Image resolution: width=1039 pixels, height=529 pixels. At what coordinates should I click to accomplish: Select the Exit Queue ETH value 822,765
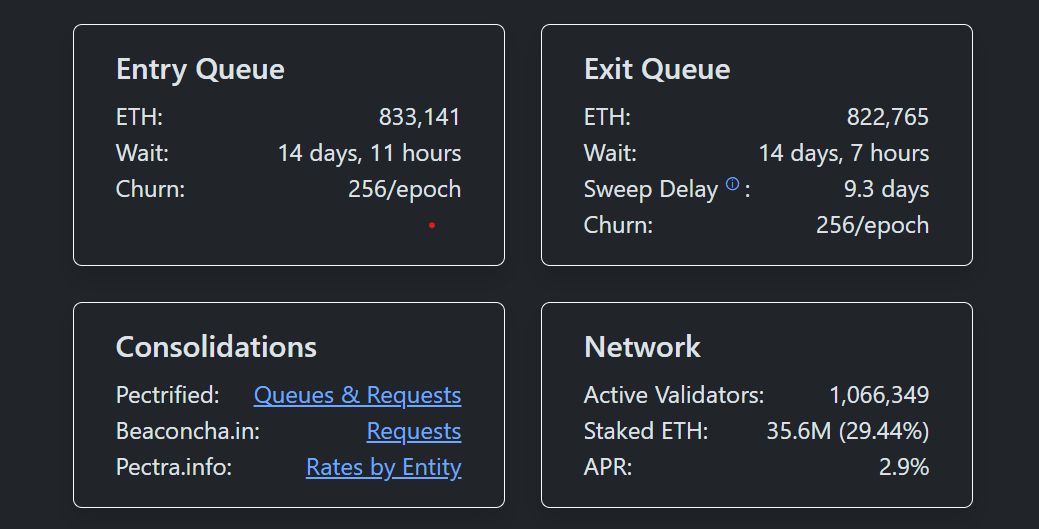click(x=887, y=117)
